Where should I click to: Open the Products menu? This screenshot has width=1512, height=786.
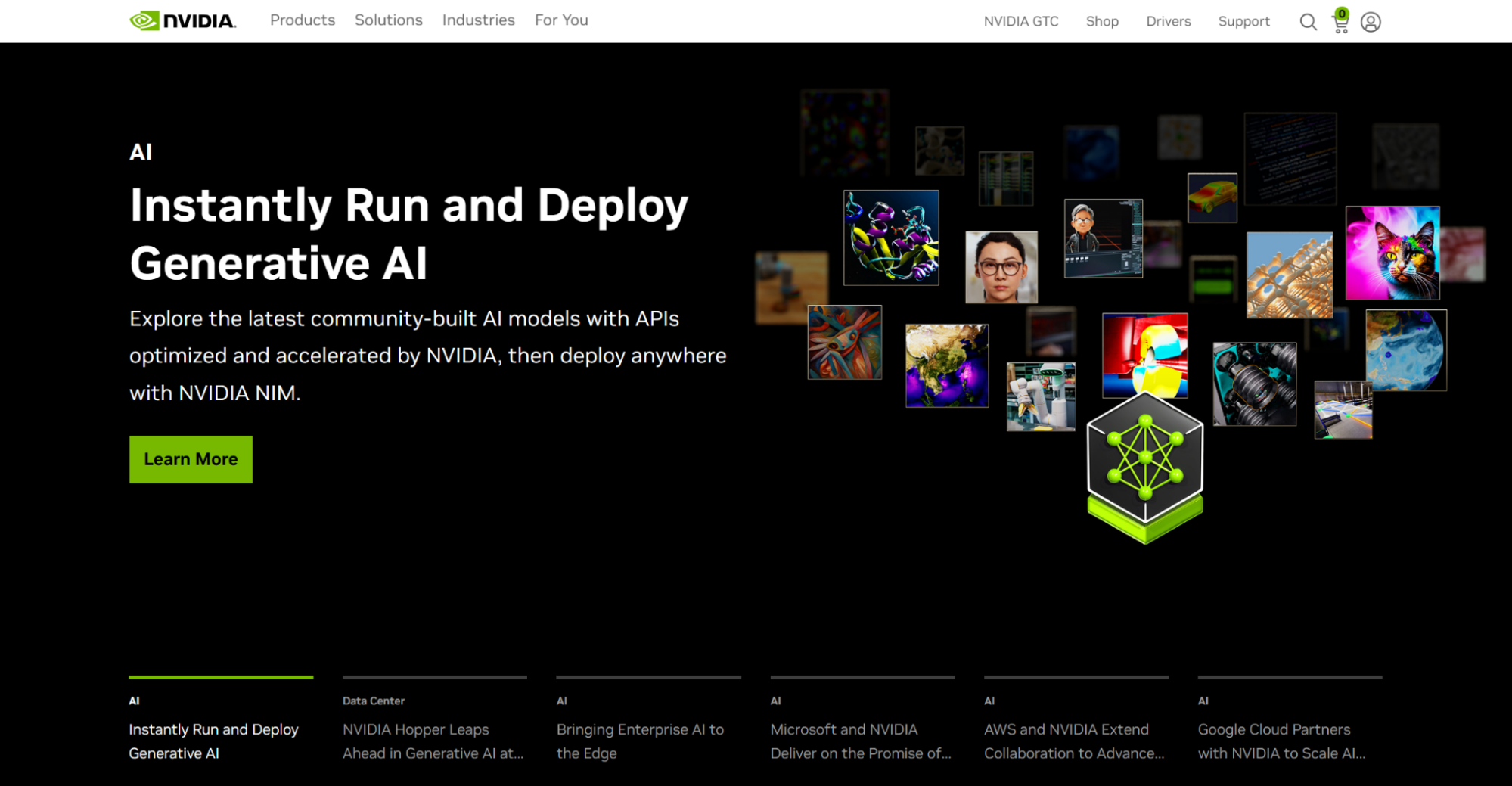303,20
